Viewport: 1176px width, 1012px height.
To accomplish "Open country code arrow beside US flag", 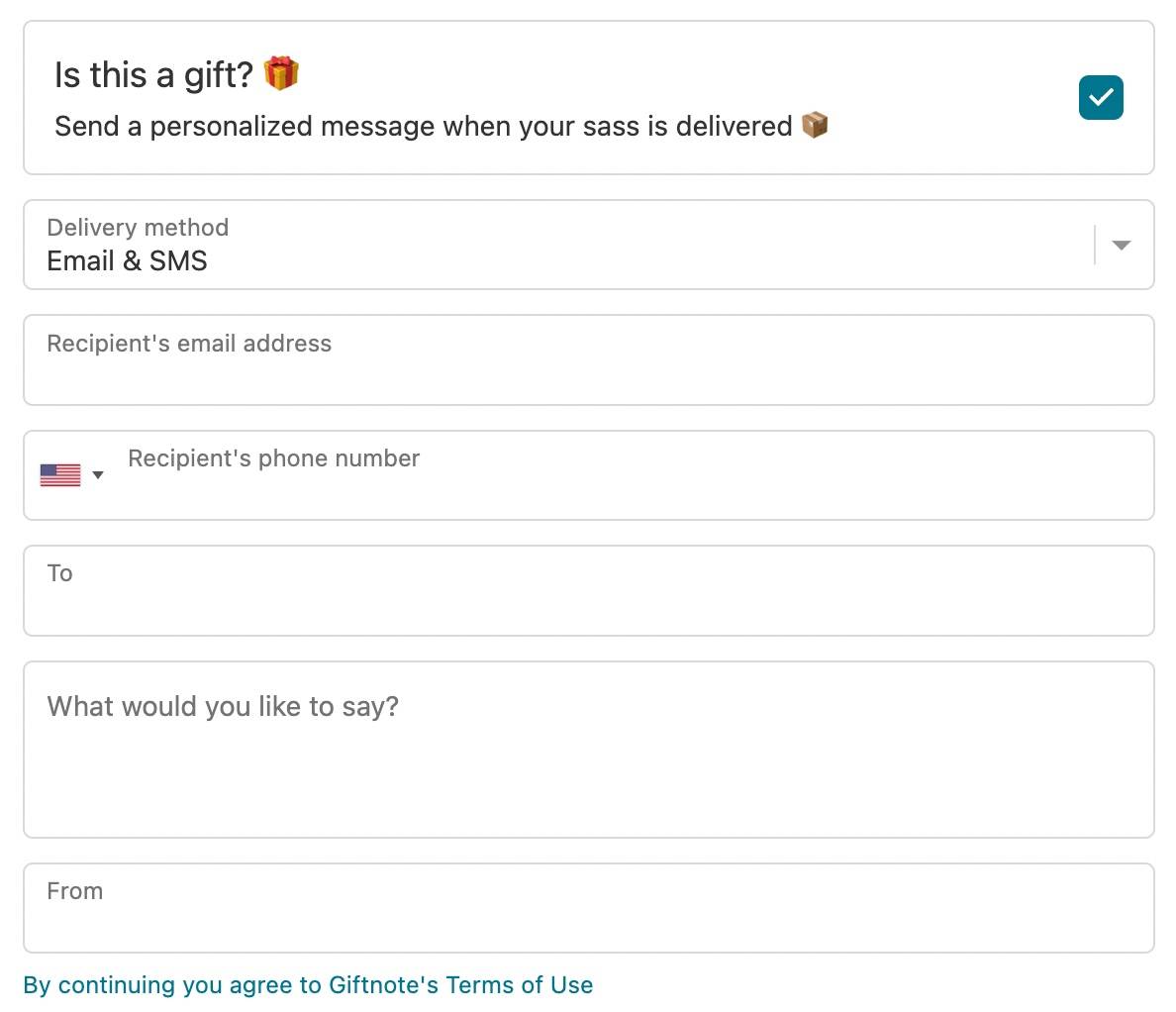I will coord(97,475).
